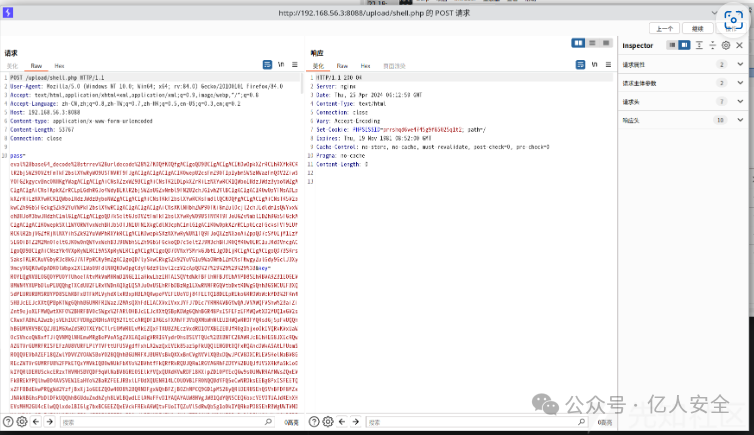Click the Burp Suite logo icon

click(x=8, y=12)
